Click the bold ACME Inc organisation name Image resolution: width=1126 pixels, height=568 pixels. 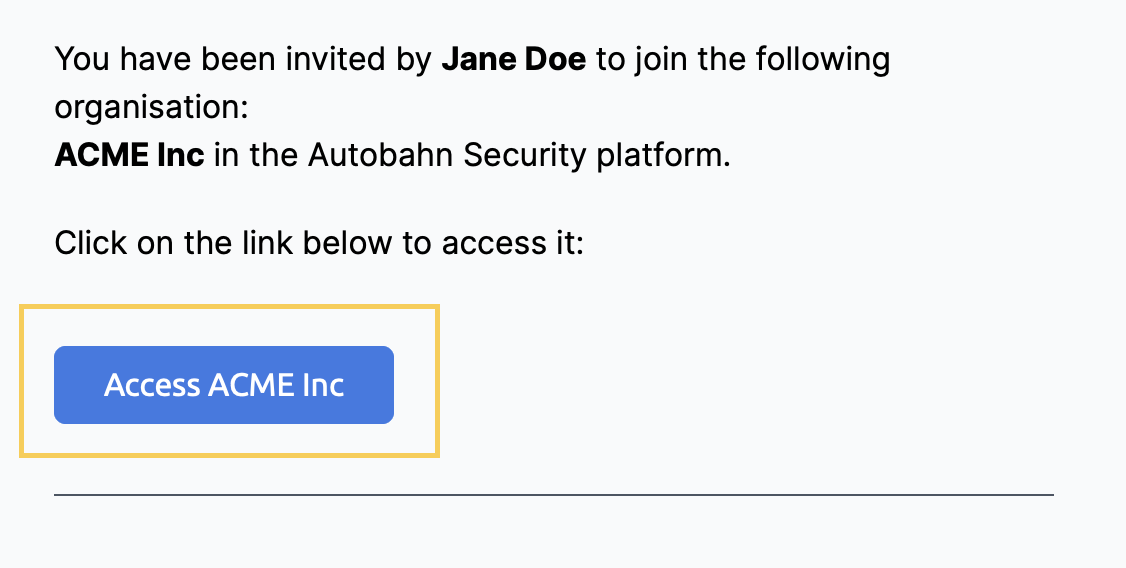pyautogui.click(x=129, y=155)
